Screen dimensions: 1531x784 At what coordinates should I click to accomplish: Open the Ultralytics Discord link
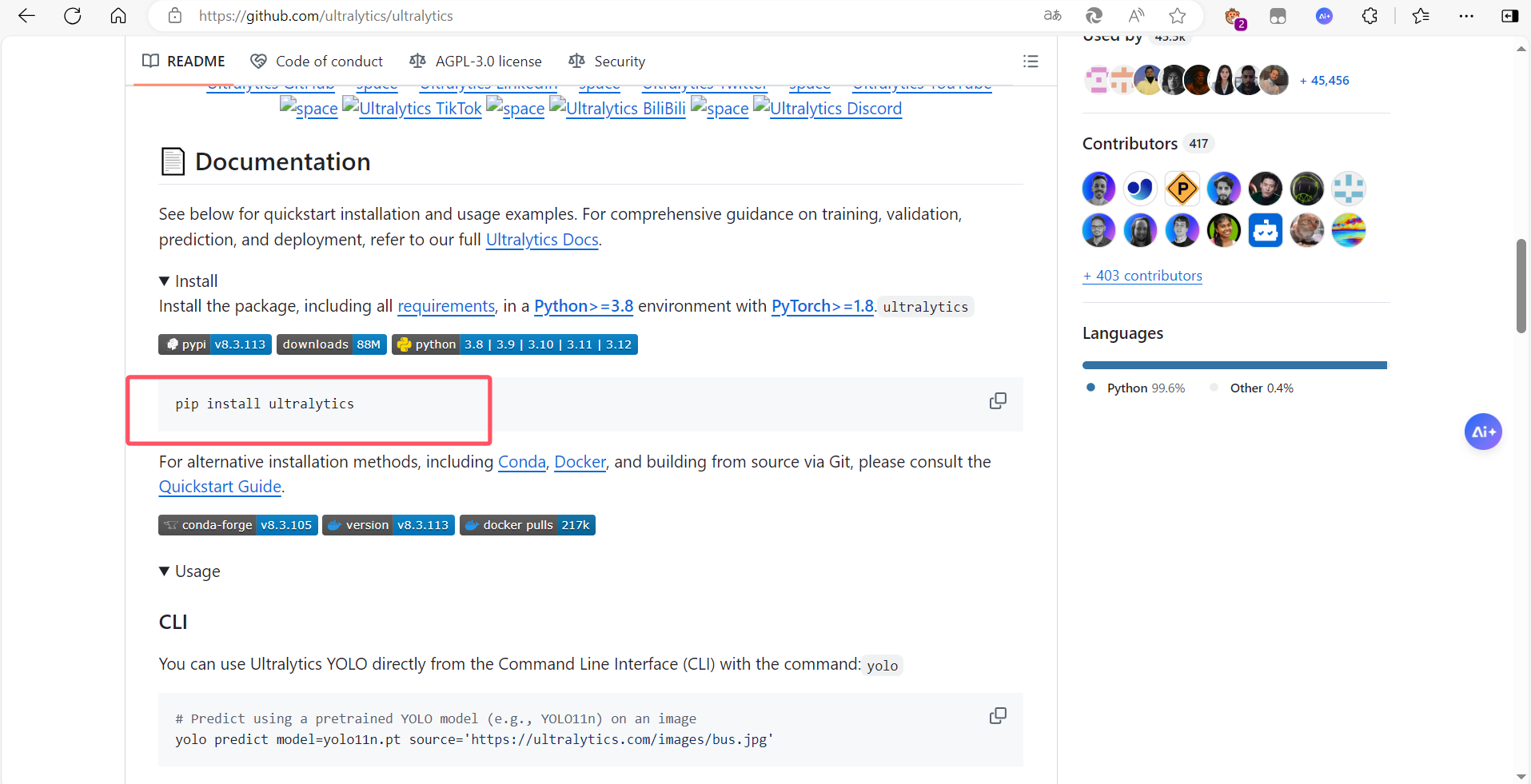[x=827, y=109]
